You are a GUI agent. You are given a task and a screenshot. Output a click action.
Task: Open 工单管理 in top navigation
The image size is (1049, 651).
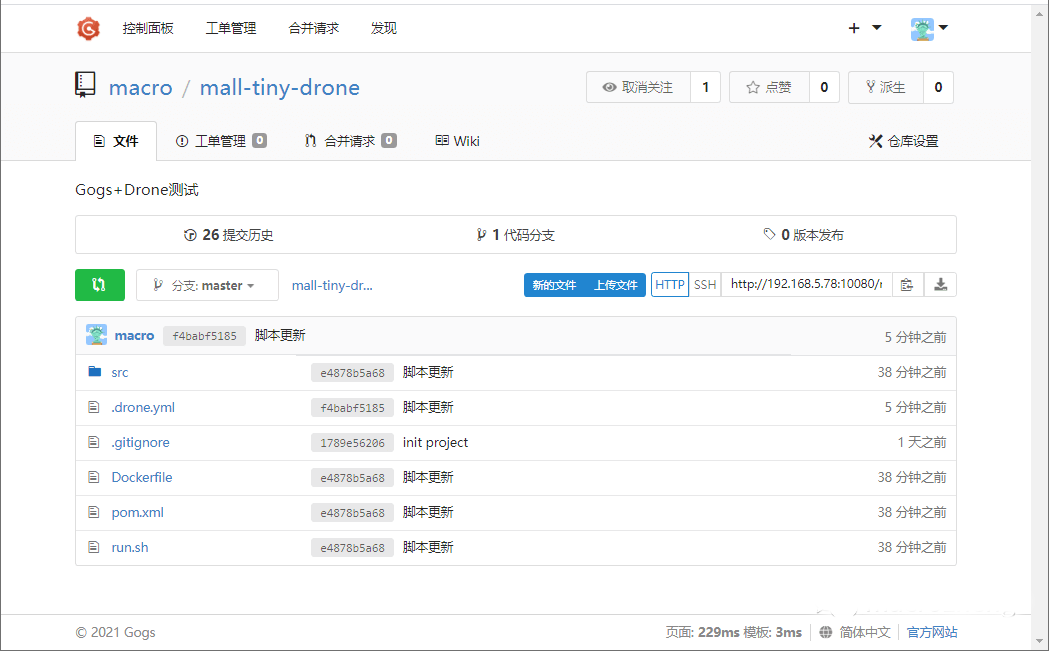coord(231,28)
